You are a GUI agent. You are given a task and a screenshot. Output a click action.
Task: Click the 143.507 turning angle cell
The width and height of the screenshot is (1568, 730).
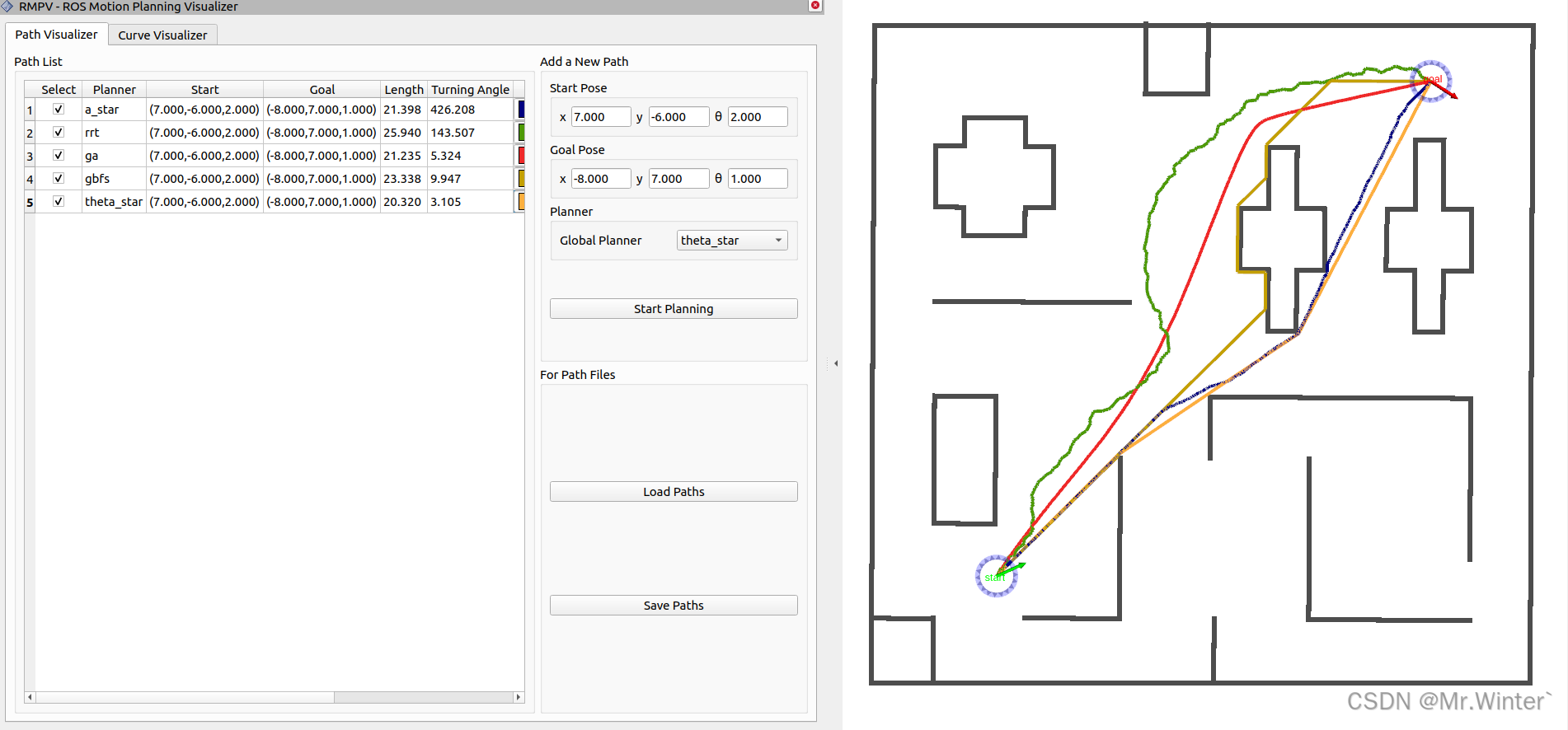click(470, 132)
